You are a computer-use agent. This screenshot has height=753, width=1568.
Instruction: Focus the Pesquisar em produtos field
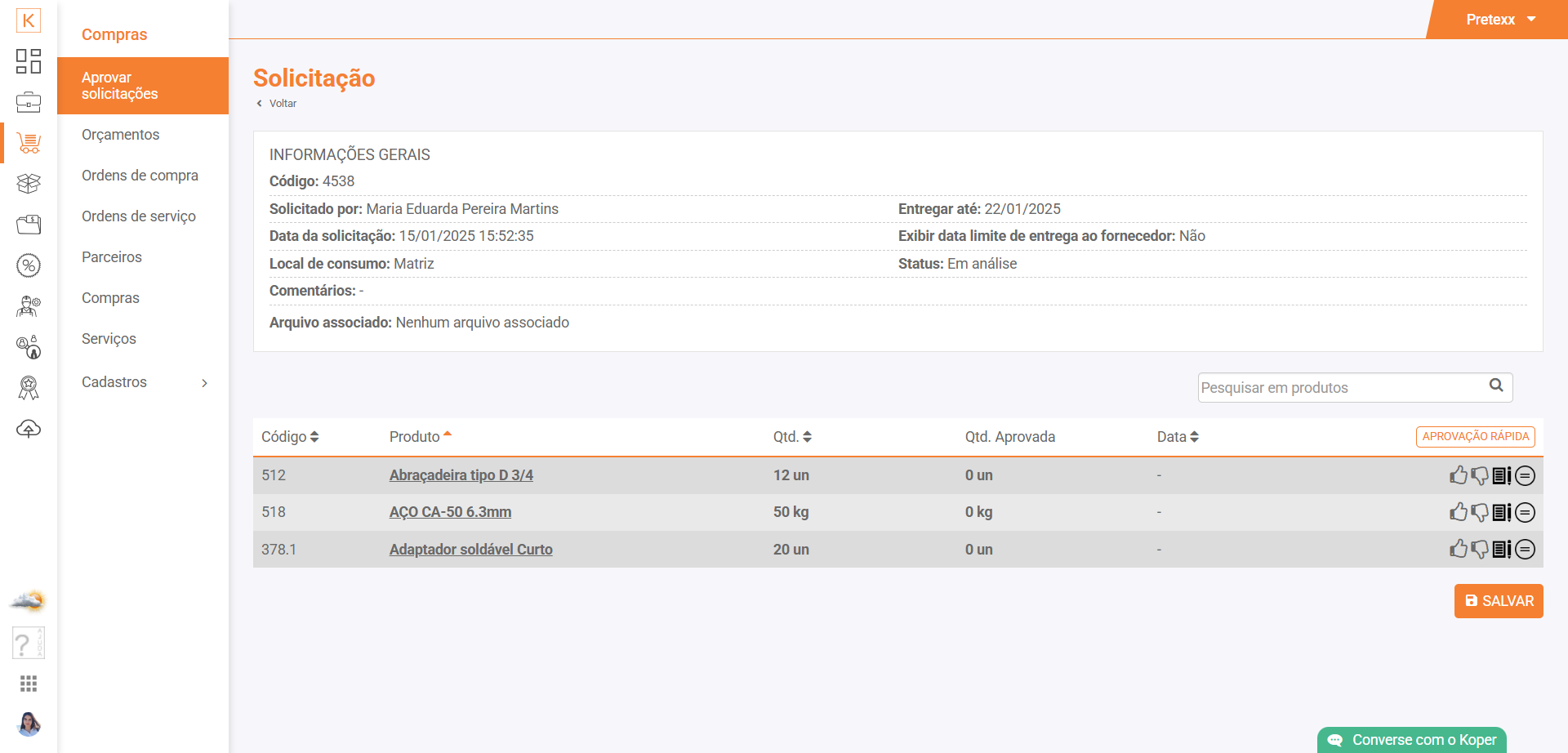pos(1339,388)
